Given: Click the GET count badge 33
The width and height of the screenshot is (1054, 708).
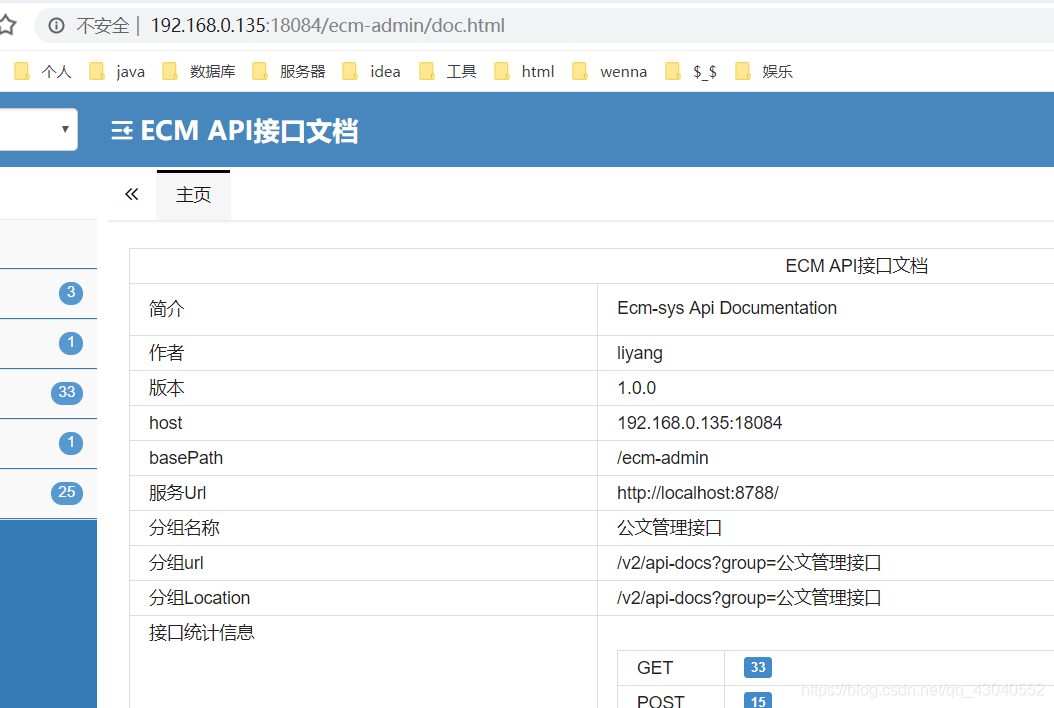Looking at the screenshot, I should pyautogui.click(x=758, y=668).
